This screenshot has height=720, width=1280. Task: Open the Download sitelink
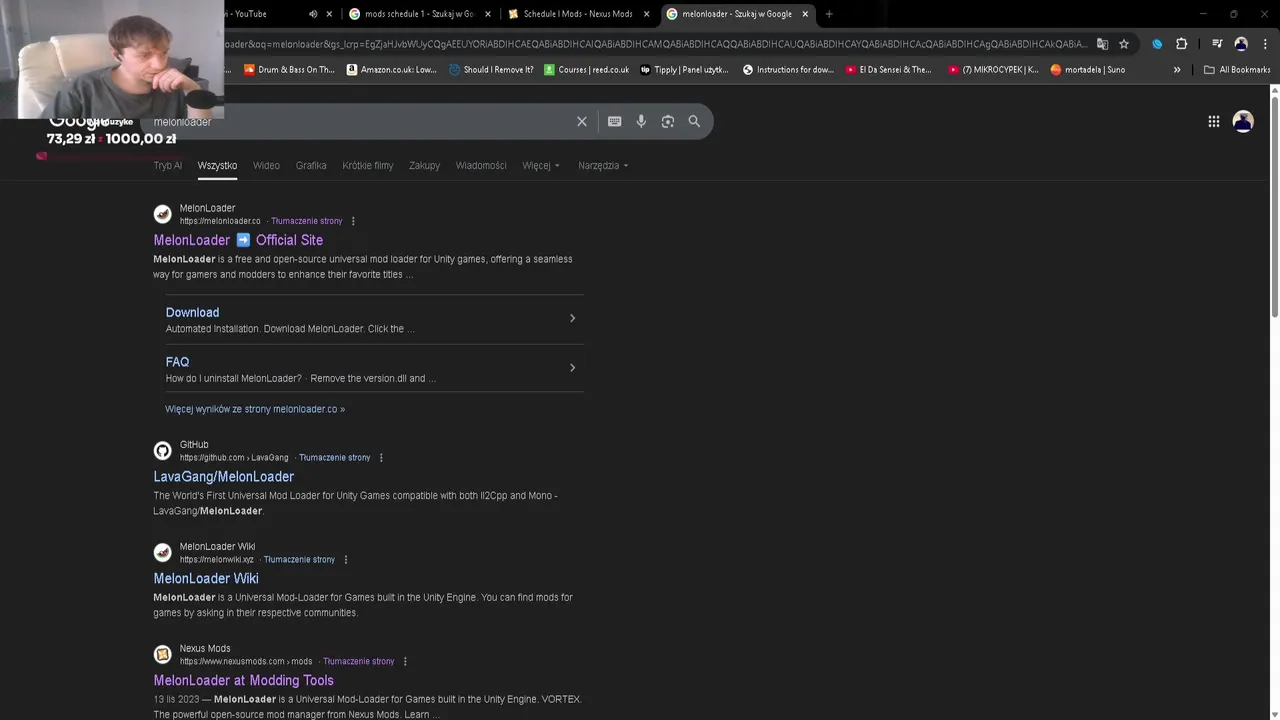tap(192, 312)
